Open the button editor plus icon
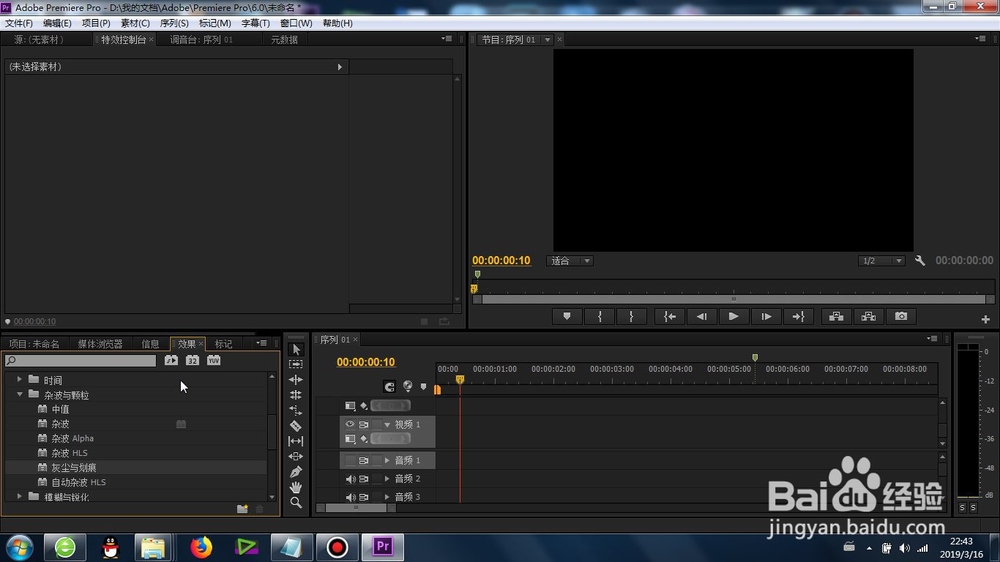 click(985, 319)
